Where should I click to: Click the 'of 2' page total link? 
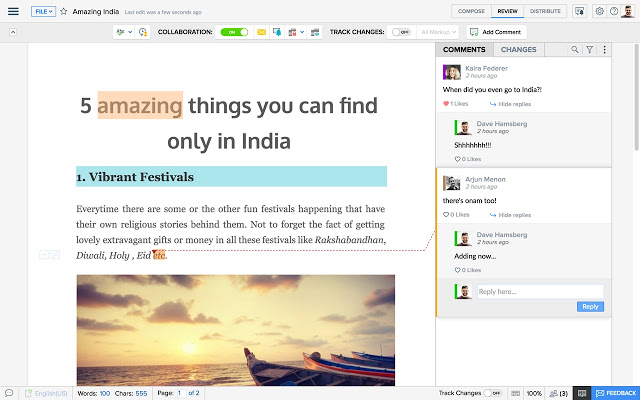(194, 393)
